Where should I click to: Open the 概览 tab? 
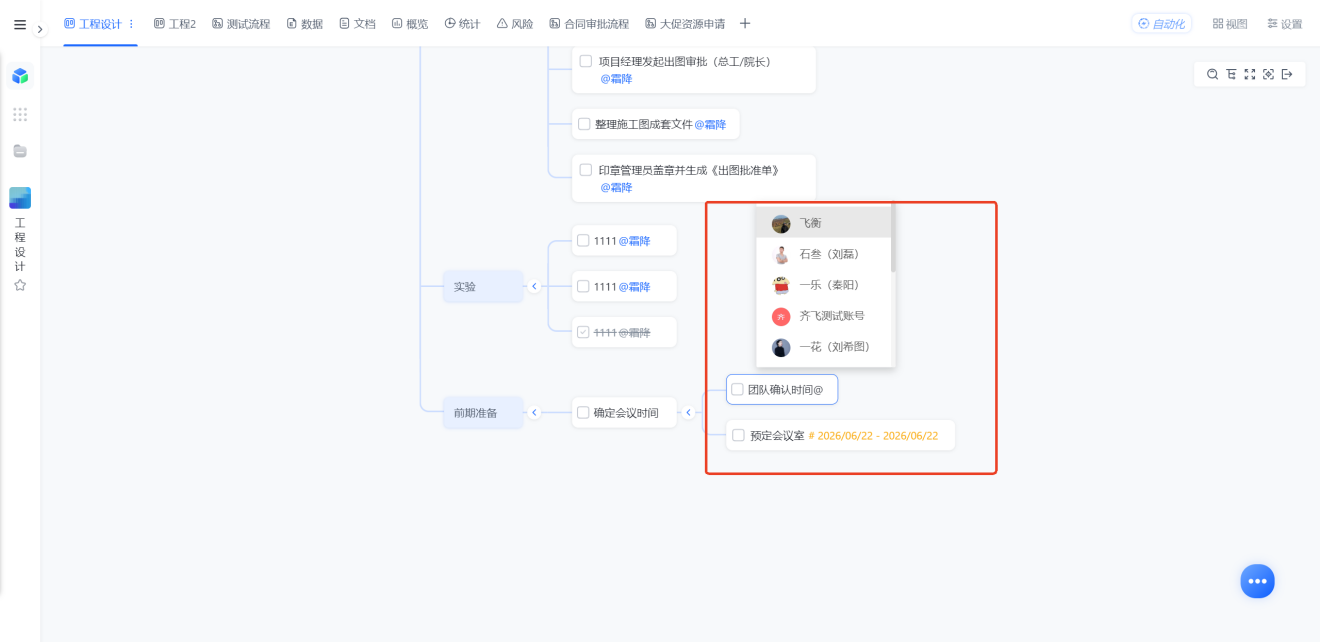click(x=410, y=24)
